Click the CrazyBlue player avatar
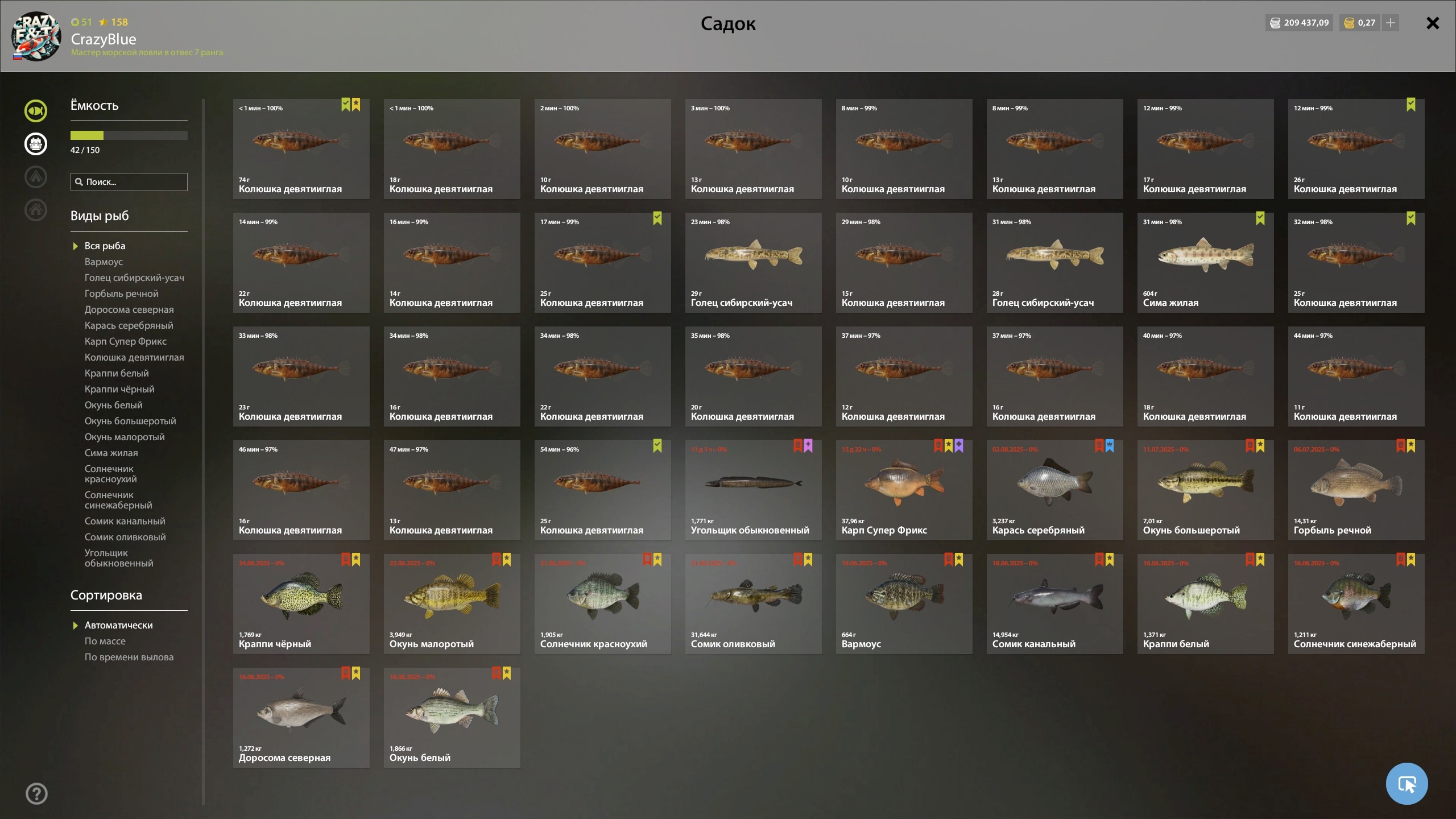Image resolution: width=1456 pixels, height=819 pixels. click(x=36, y=36)
